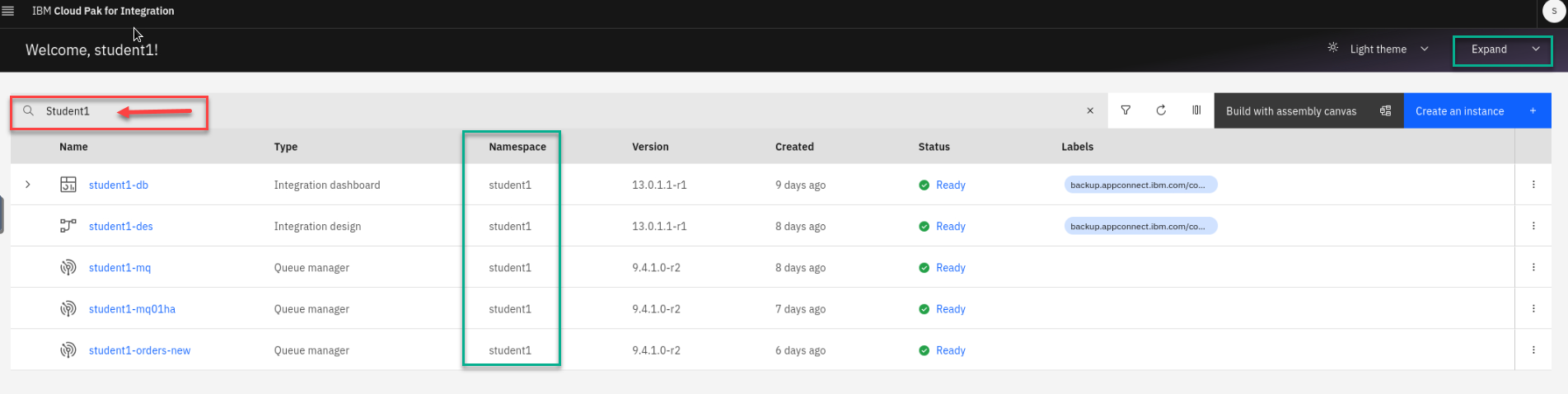Refresh the instances list
1568x394 pixels.
(1161, 110)
